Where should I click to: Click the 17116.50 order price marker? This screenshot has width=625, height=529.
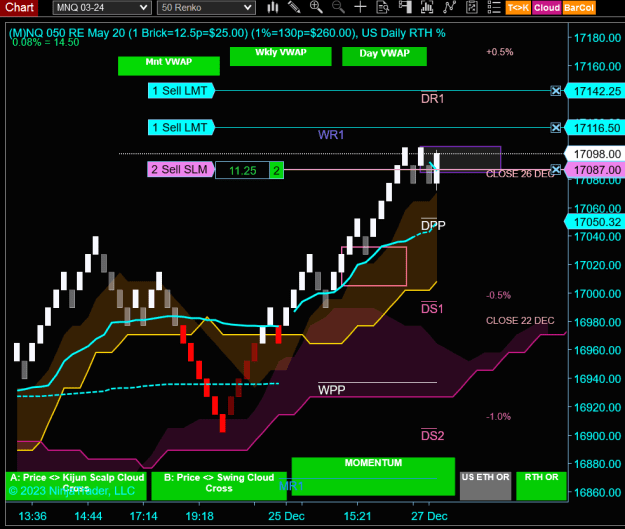point(595,128)
